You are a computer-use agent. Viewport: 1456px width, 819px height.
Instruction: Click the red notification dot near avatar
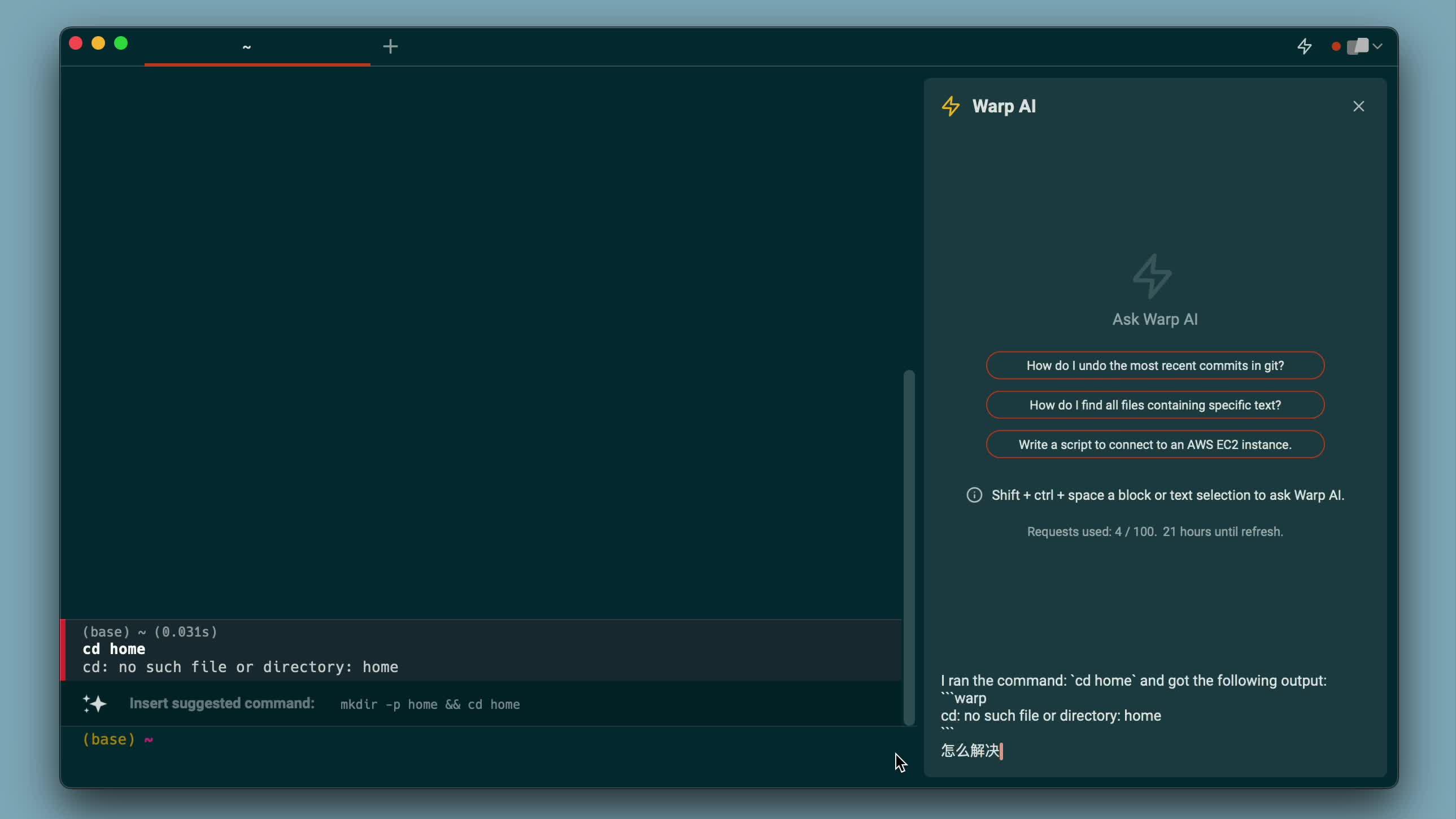pos(1336,46)
